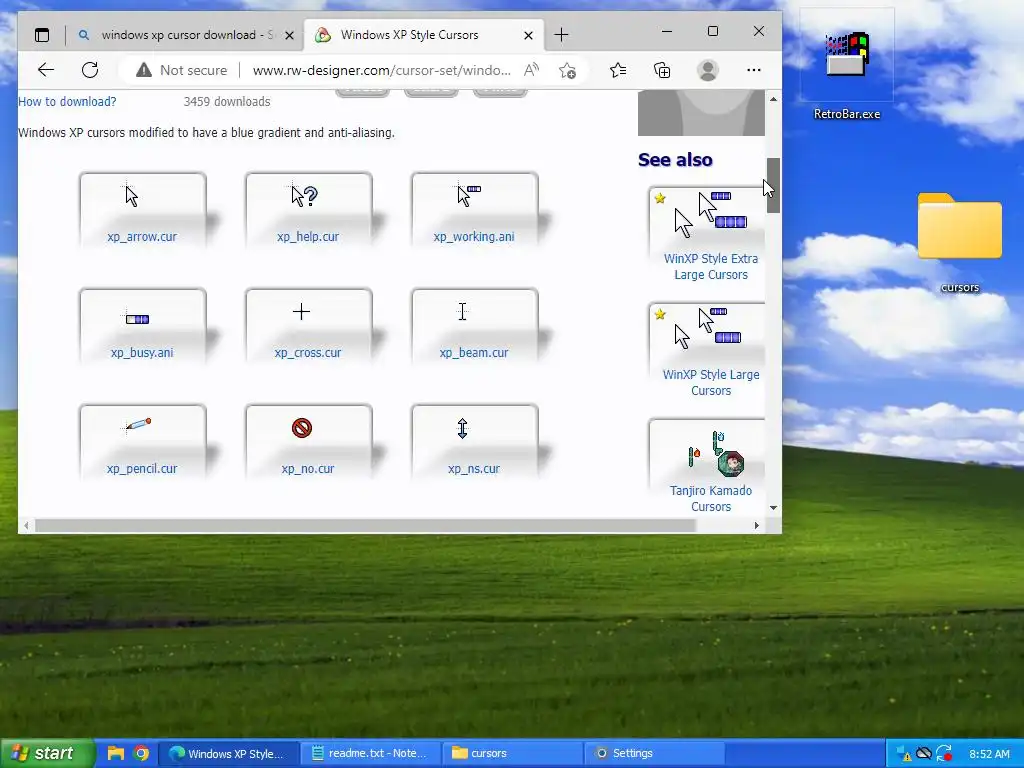Screen dimensions: 1024x768
Task: Click the horizontal scroll left arrow
Action: point(26,526)
